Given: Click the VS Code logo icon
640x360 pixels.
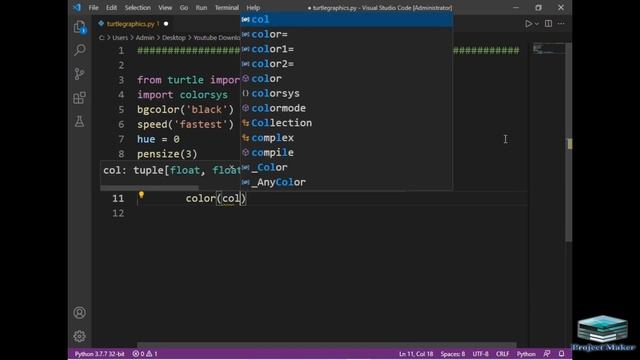Looking at the screenshot, I should pyautogui.click(x=77, y=7).
